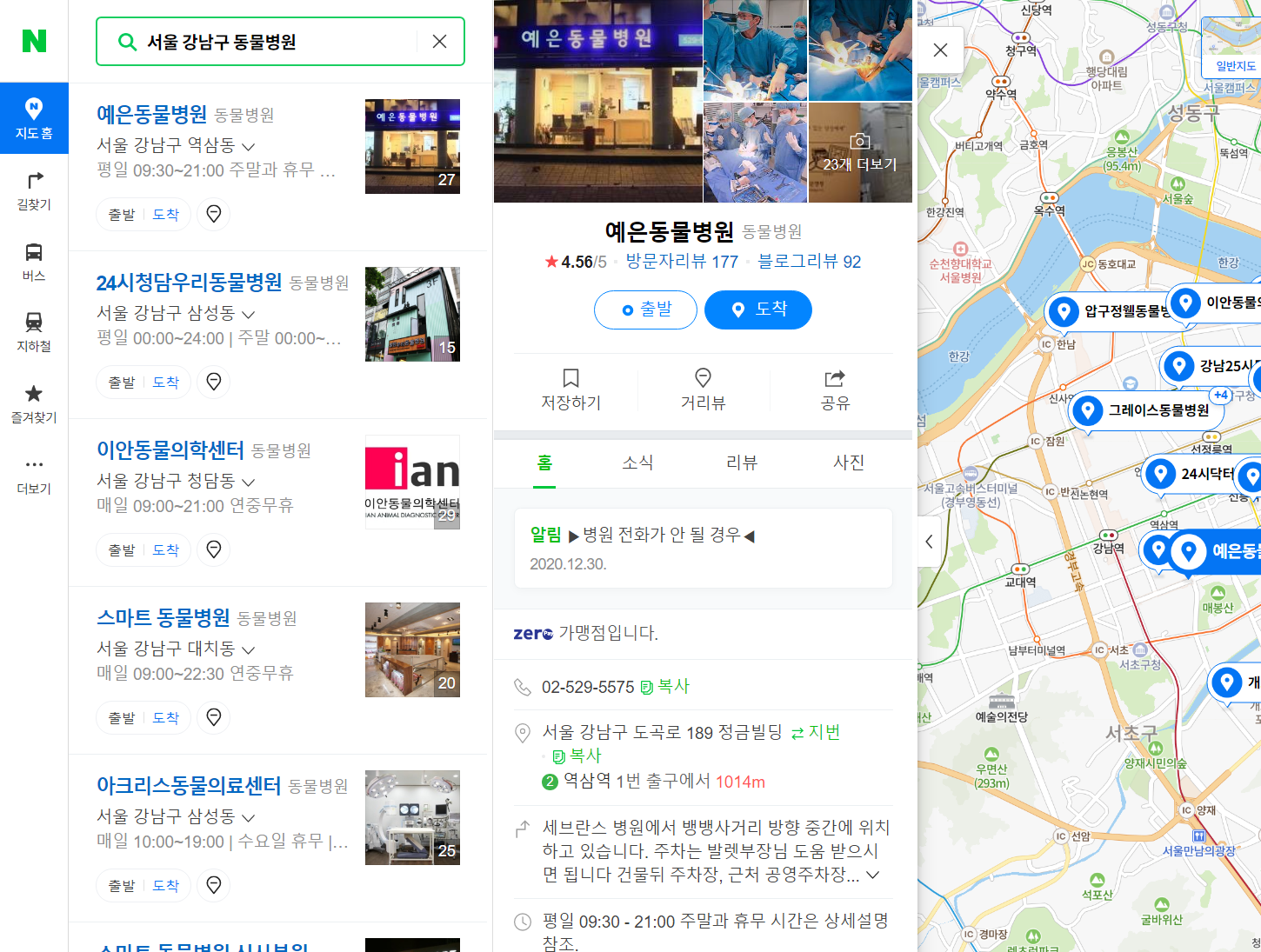
Task: Click 출발 under 스마트 동물병원 result
Action: click(122, 717)
